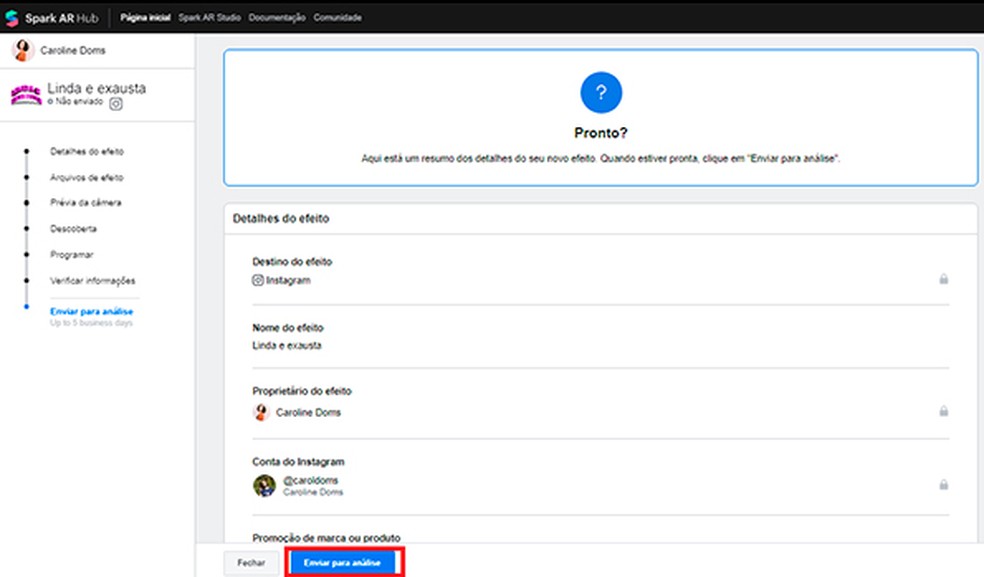984x577 pixels.
Task: Click Caroline Doms name in sidebar
Action: pyautogui.click(x=73, y=50)
